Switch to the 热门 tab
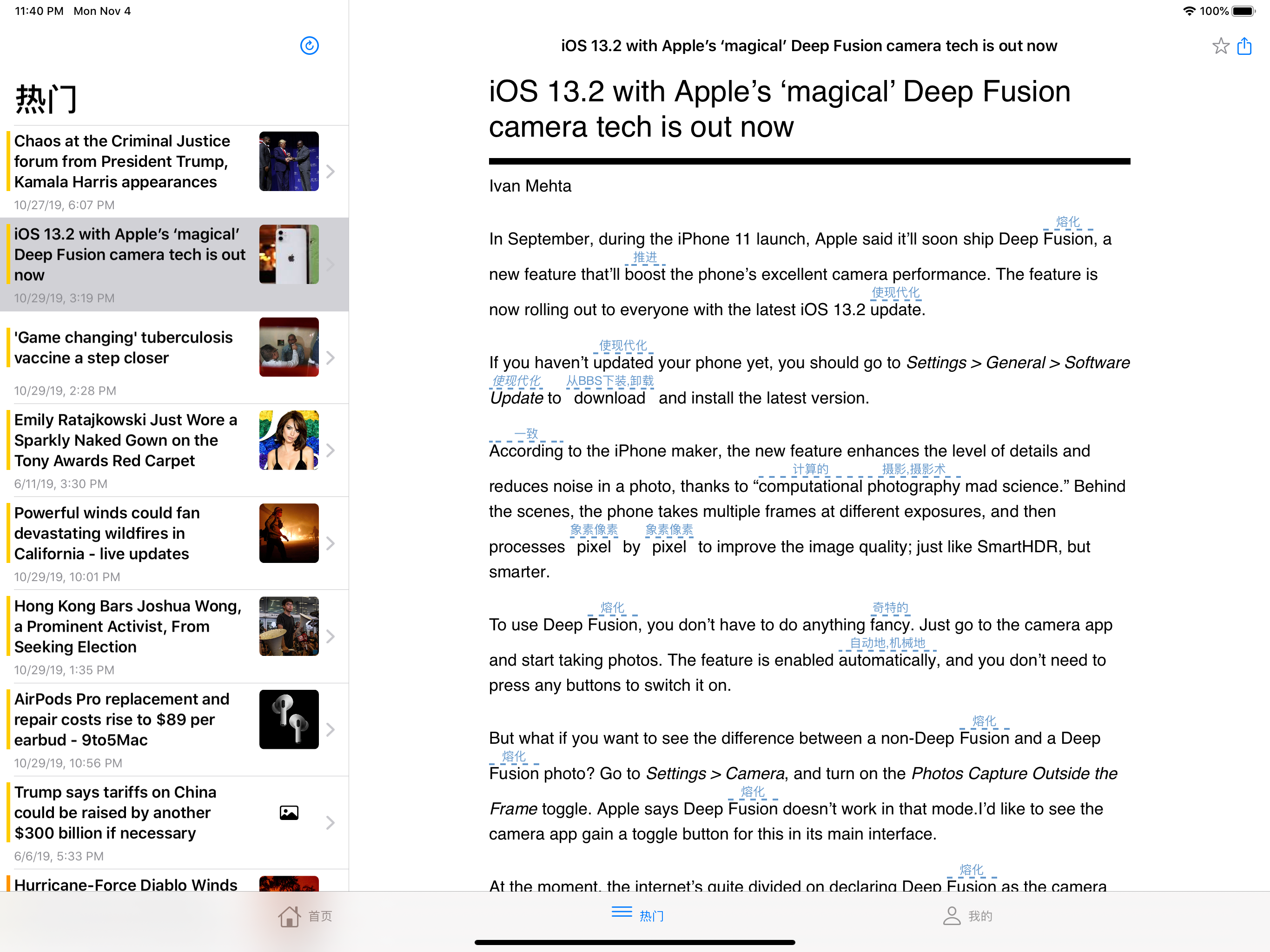This screenshot has height=952, width=1270. [637, 915]
